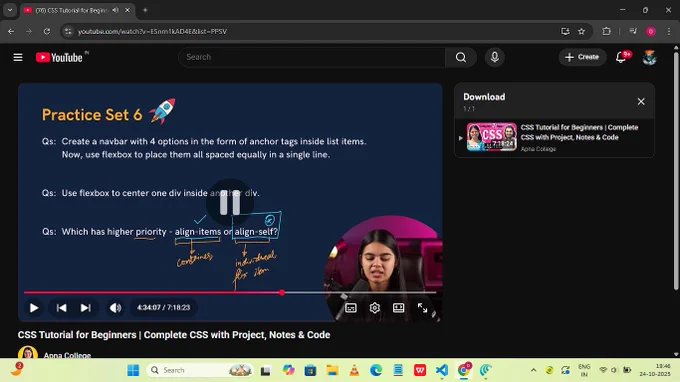
Task: Open the Apna College channel avatar below the video
Action: (28, 353)
